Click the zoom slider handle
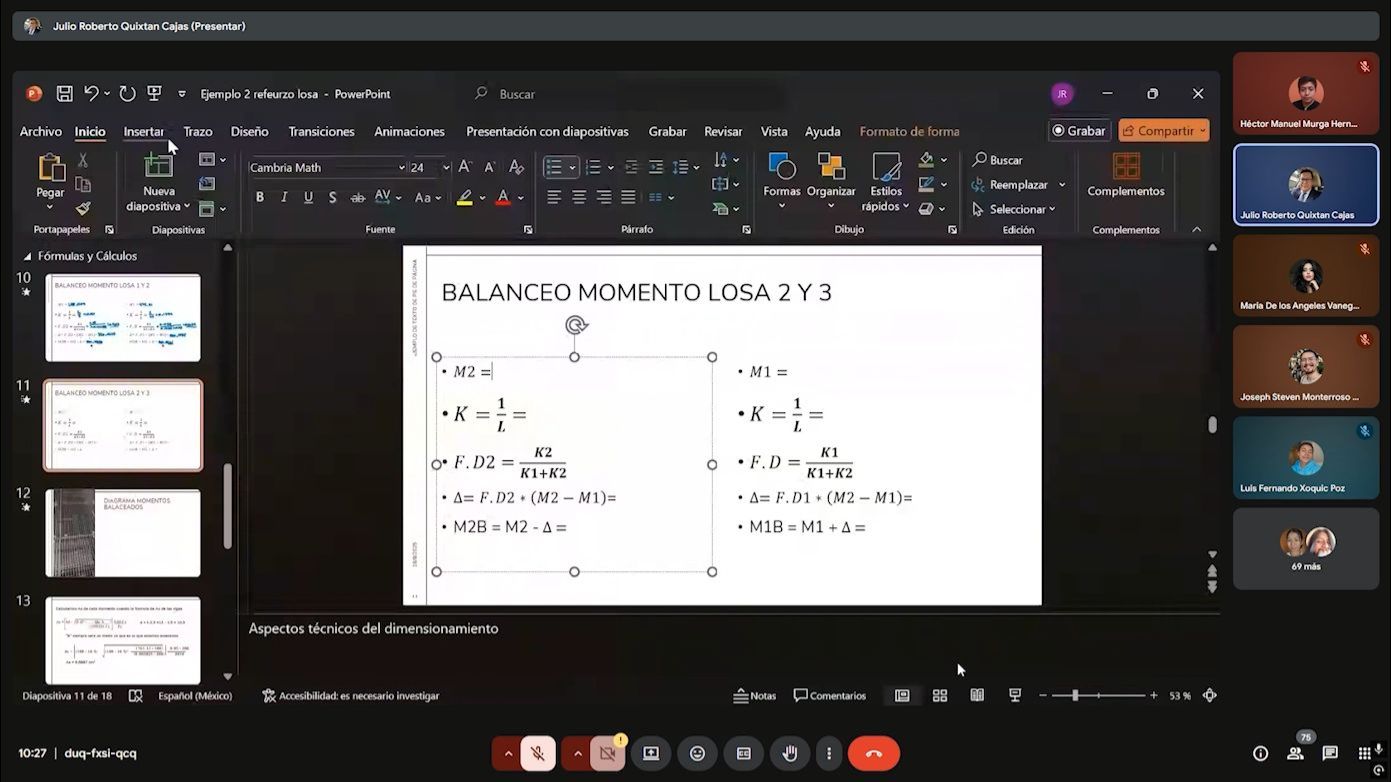1391x782 pixels. [1076, 696]
